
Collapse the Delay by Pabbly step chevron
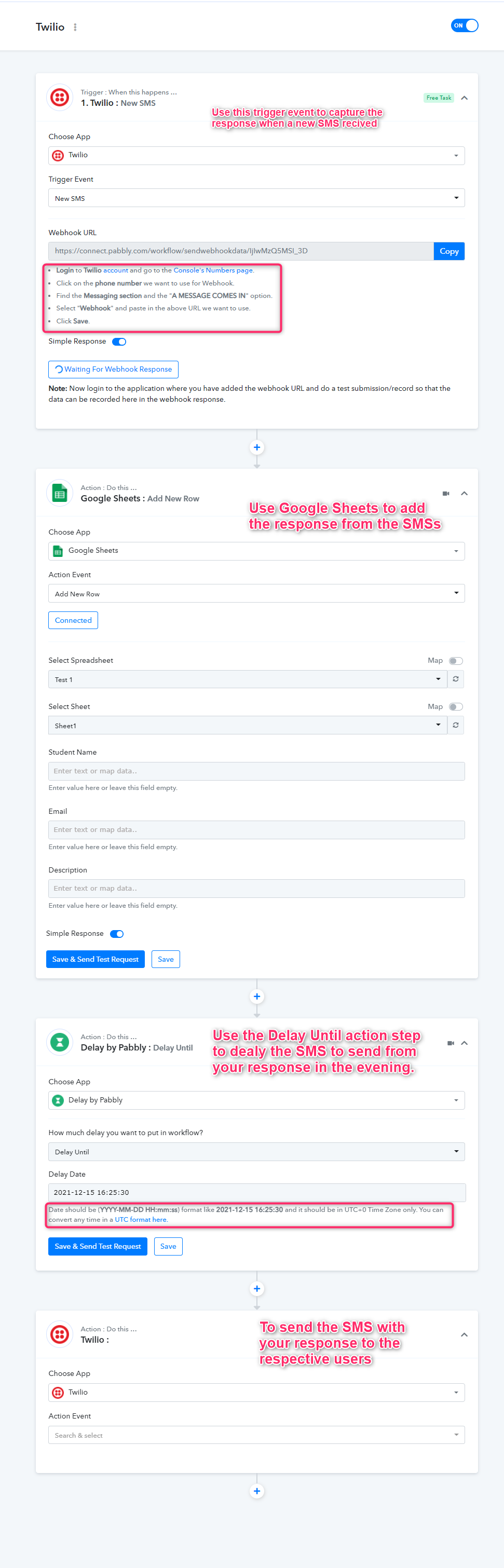tap(464, 1043)
